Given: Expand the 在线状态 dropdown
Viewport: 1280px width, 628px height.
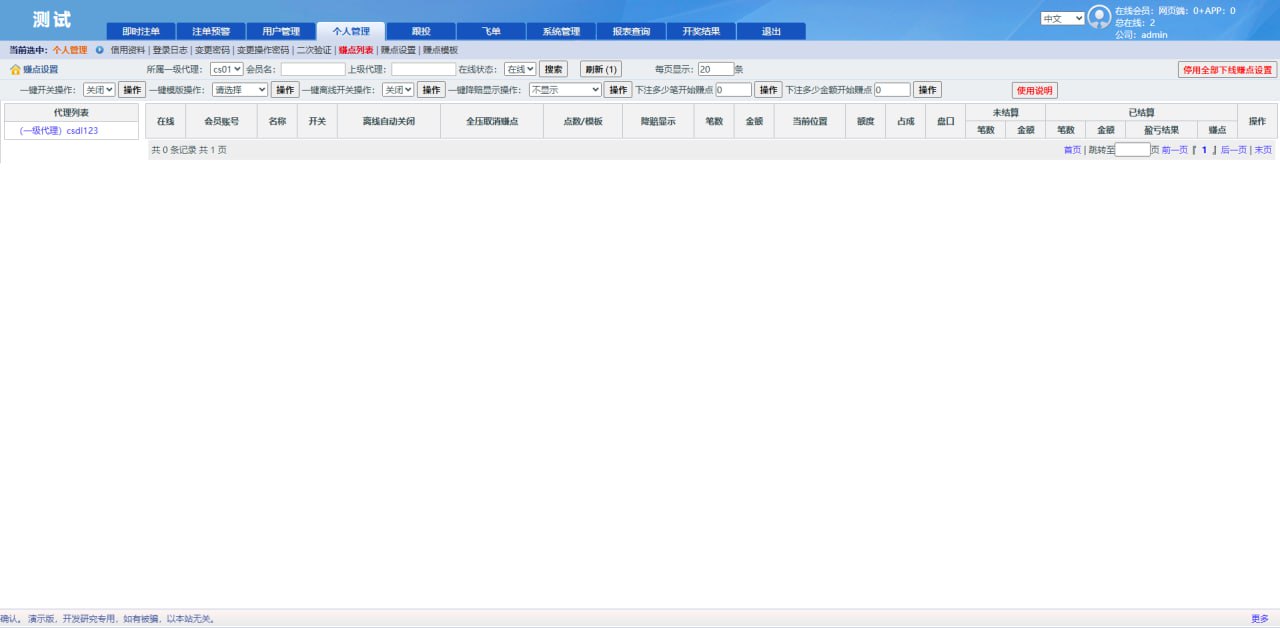Looking at the screenshot, I should pos(519,69).
